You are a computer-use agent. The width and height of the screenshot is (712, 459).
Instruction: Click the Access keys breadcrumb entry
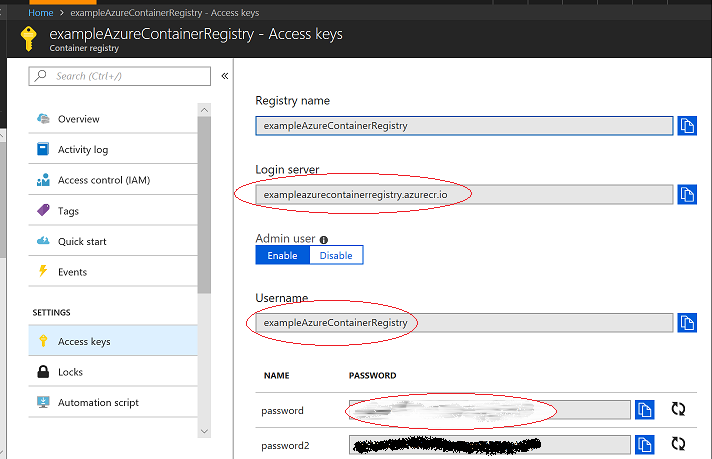click(164, 13)
